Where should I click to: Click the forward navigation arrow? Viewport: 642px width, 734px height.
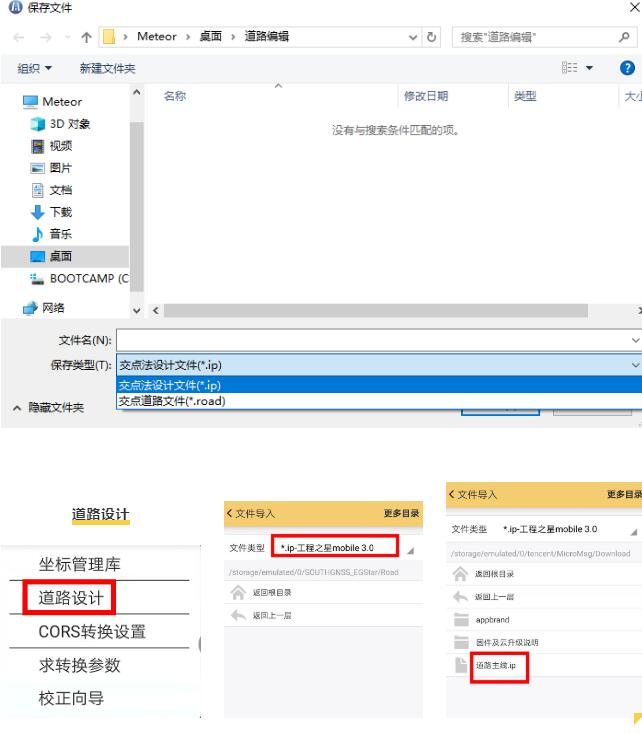tap(46, 37)
